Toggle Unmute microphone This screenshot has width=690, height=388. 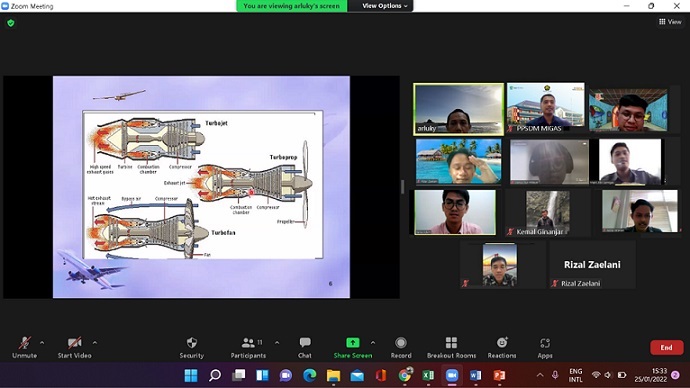coord(25,348)
